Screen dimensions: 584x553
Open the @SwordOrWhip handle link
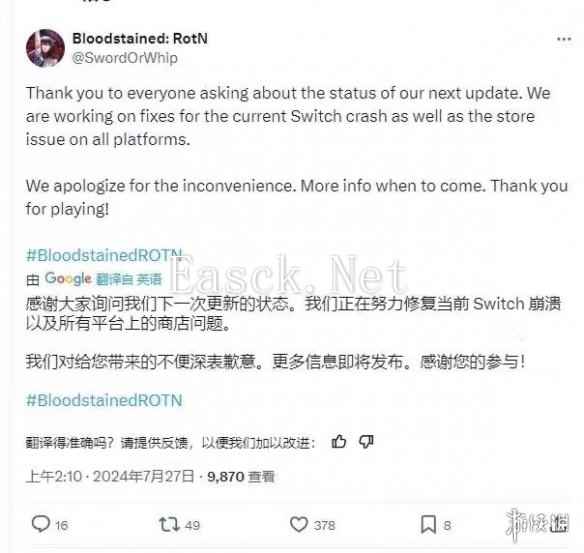(x=125, y=58)
